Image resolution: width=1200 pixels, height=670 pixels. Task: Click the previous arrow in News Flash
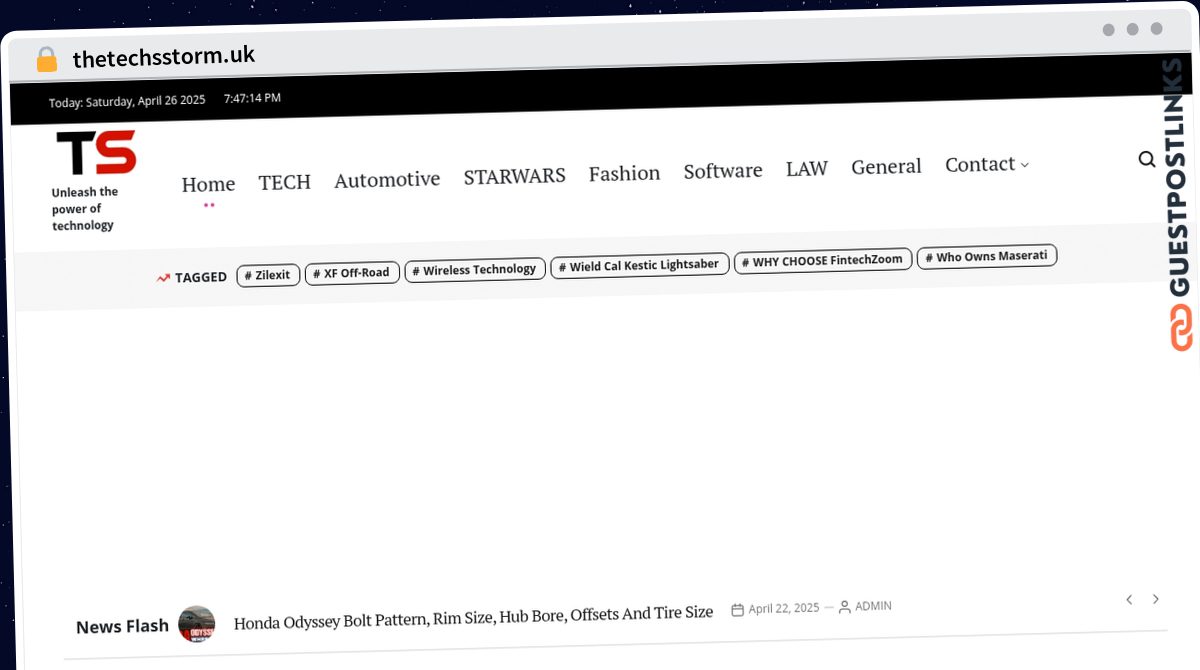(x=1129, y=599)
